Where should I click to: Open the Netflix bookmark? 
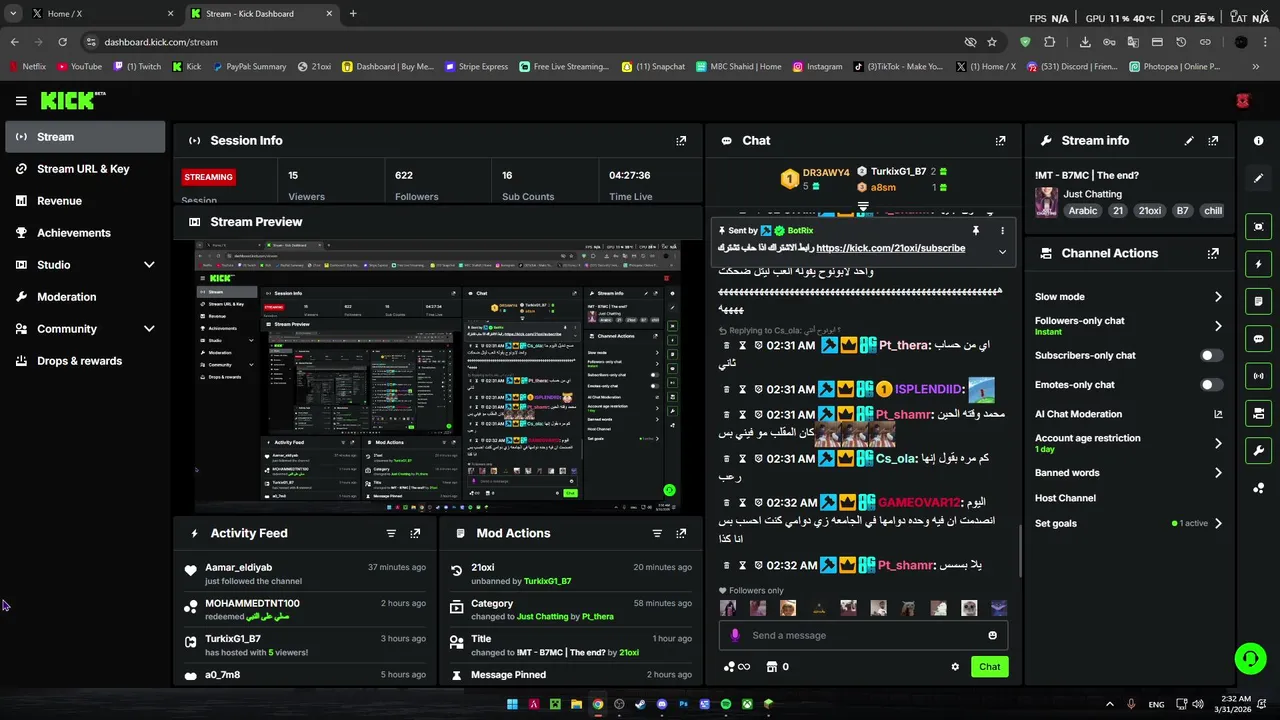27,67
